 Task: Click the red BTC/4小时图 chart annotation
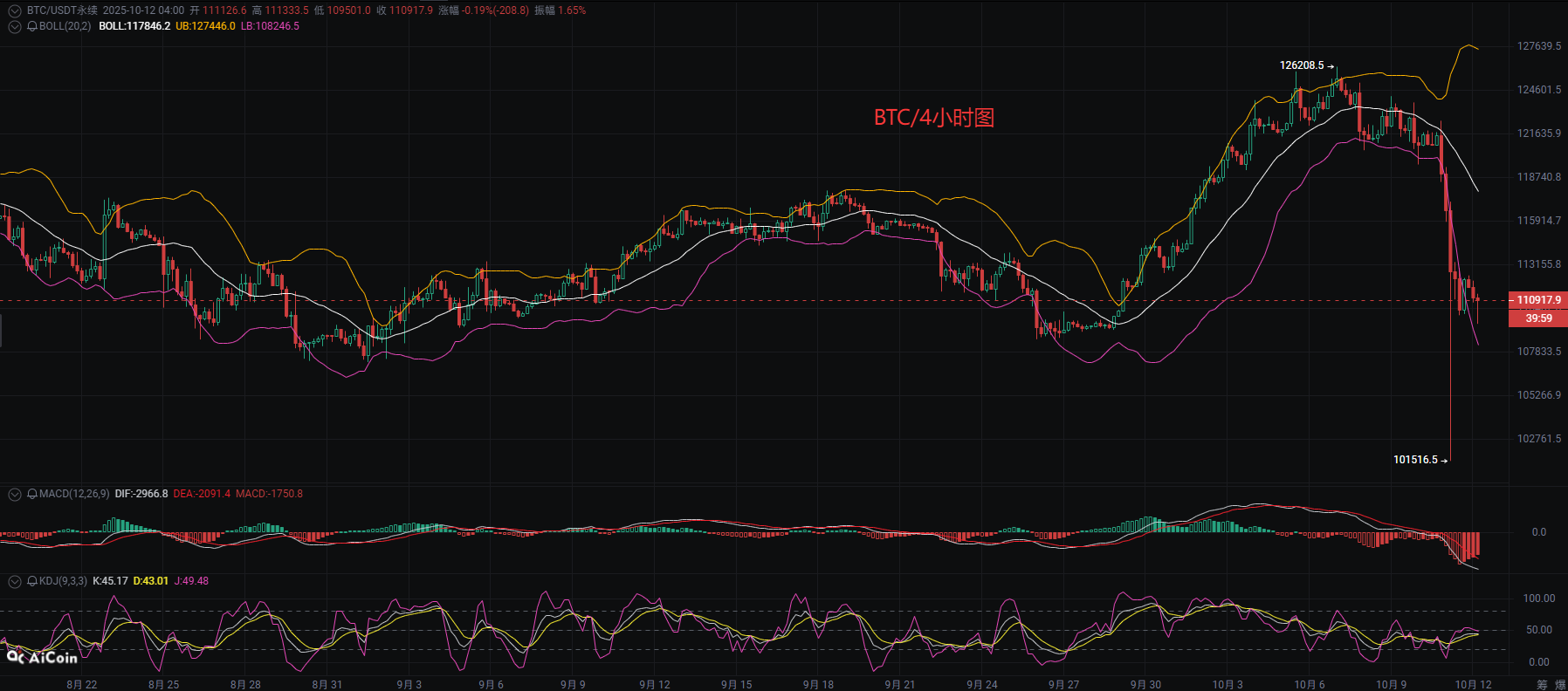[x=934, y=118]
